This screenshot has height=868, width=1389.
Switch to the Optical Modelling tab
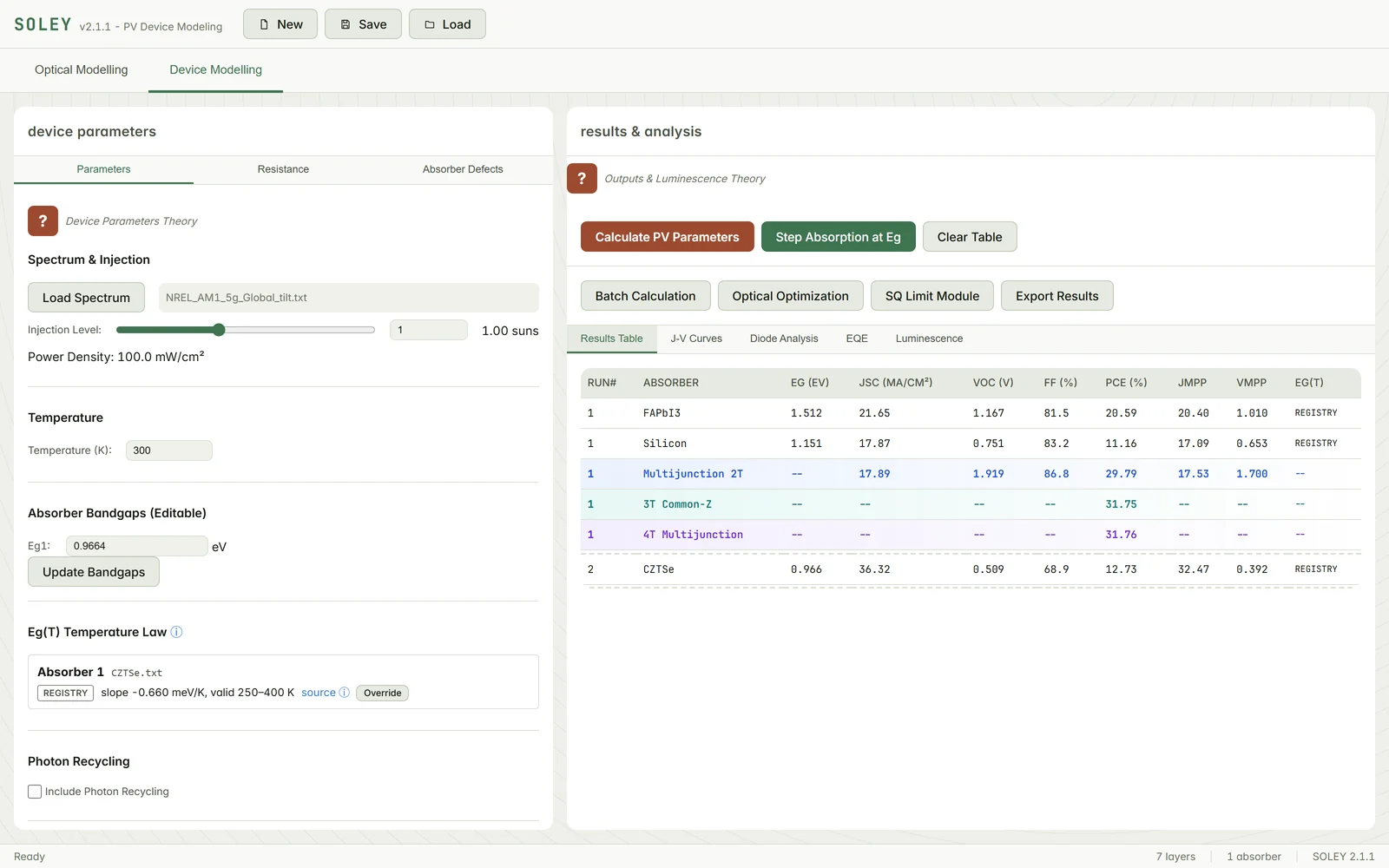pyautogui.click(x=81, y=69)
